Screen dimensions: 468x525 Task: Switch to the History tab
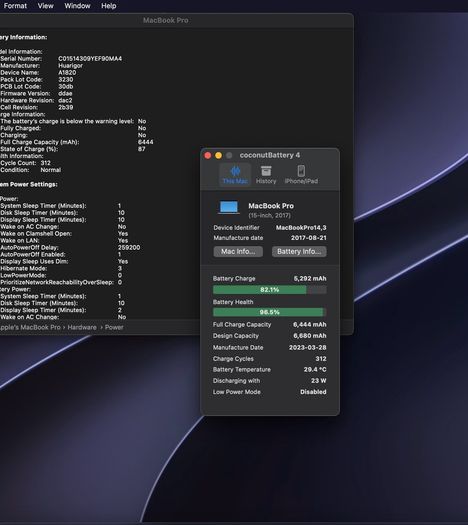(x=266, y=175)
